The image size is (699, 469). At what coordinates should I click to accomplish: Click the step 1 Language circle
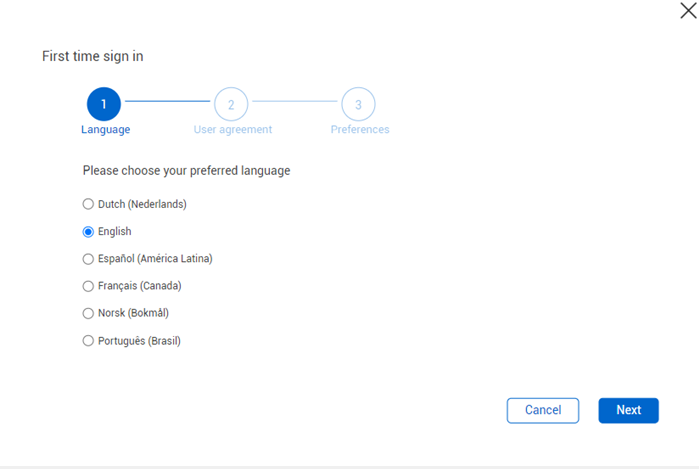click(104, 104)
